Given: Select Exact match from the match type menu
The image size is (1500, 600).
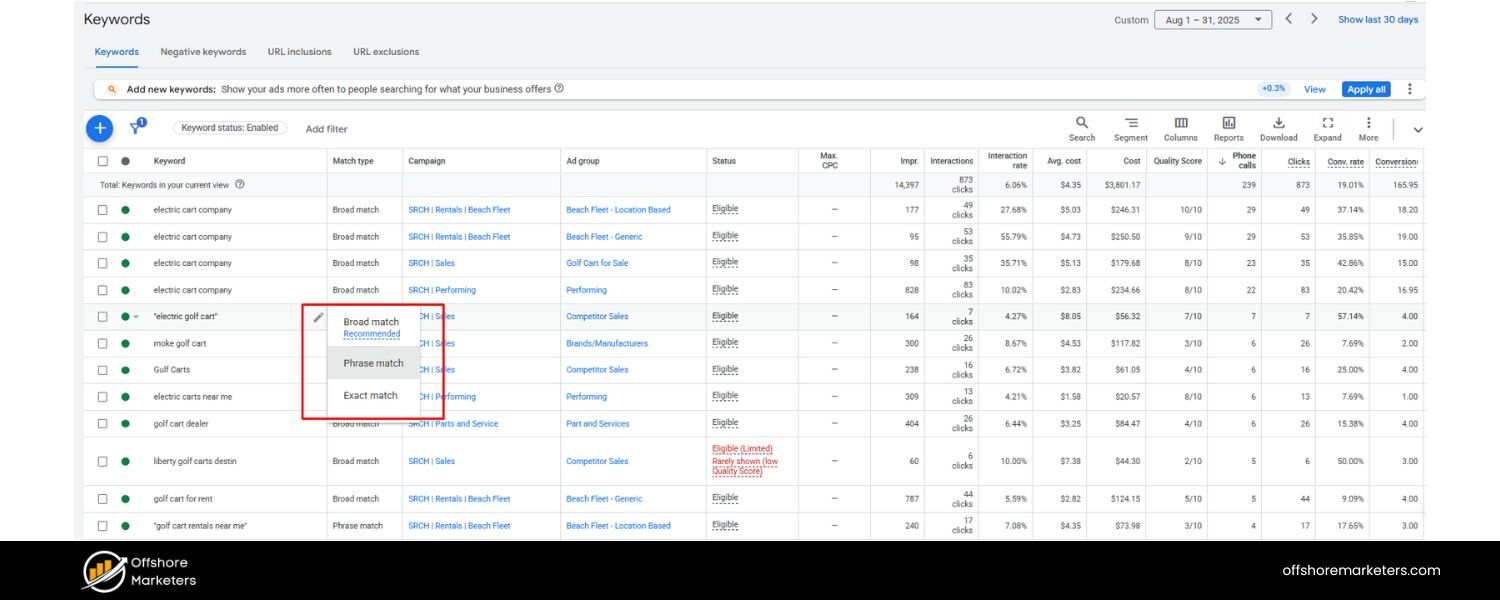Looking at the screenshot, I should pos(370,395).
